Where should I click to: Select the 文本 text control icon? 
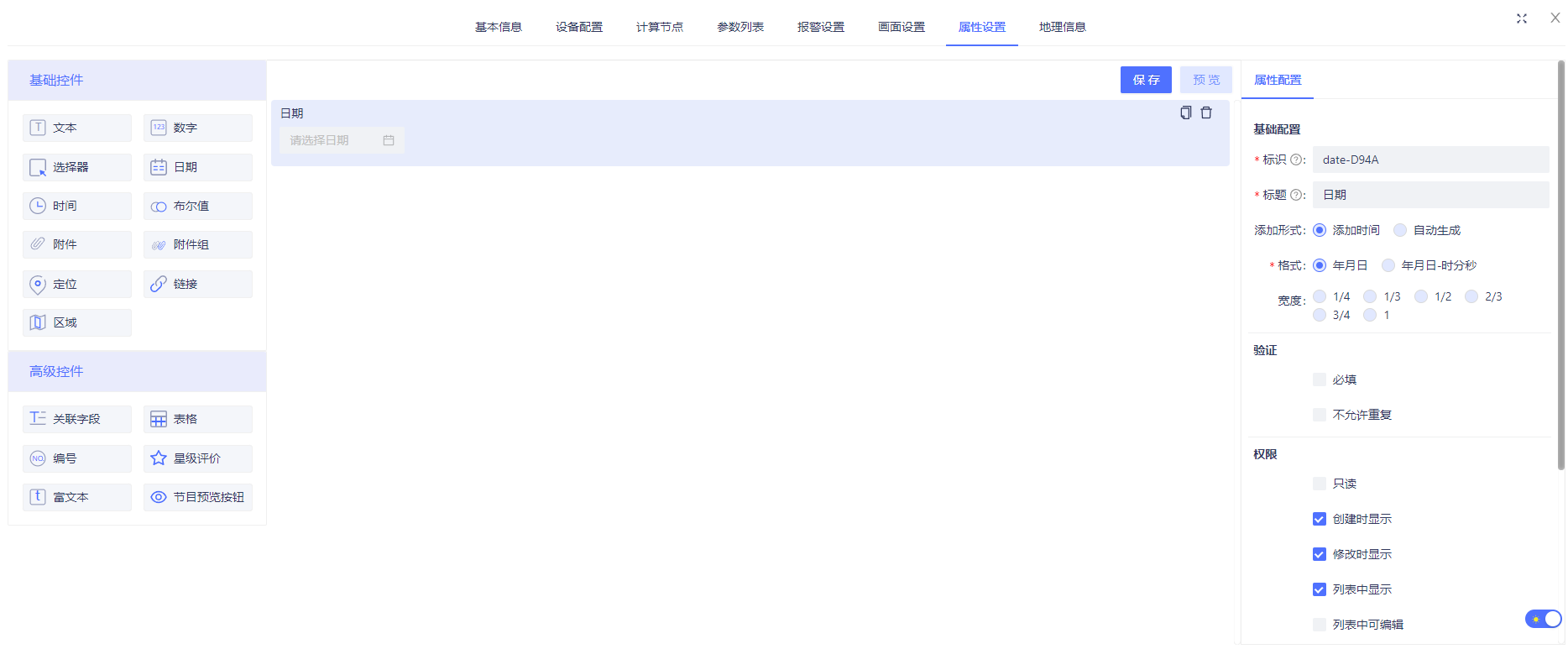[38, 128]
